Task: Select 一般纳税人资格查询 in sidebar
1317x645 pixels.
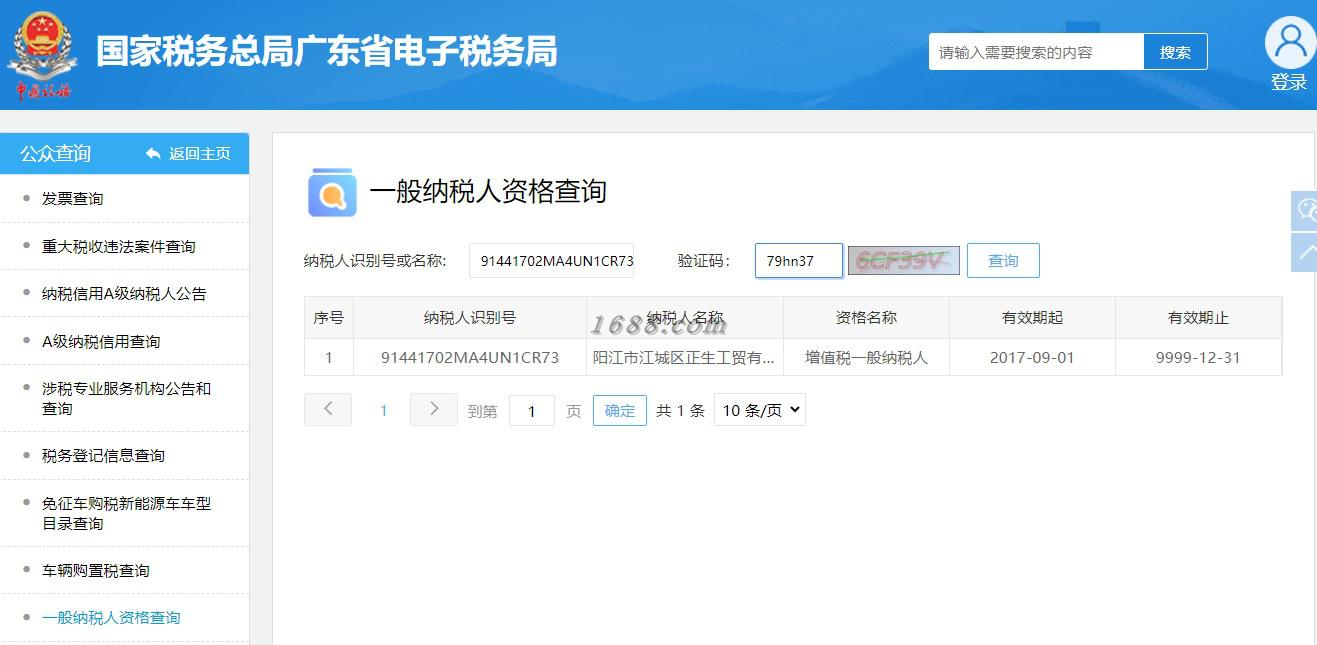Action: tap(111, 618)
